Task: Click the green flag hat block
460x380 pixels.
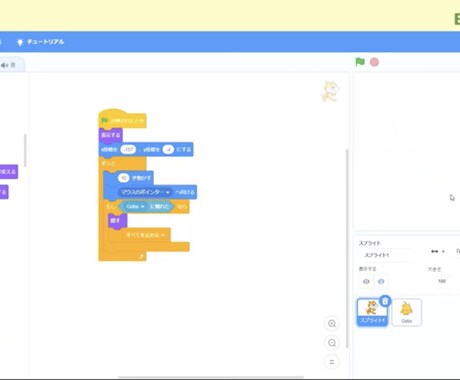Action: click(123, 120)
